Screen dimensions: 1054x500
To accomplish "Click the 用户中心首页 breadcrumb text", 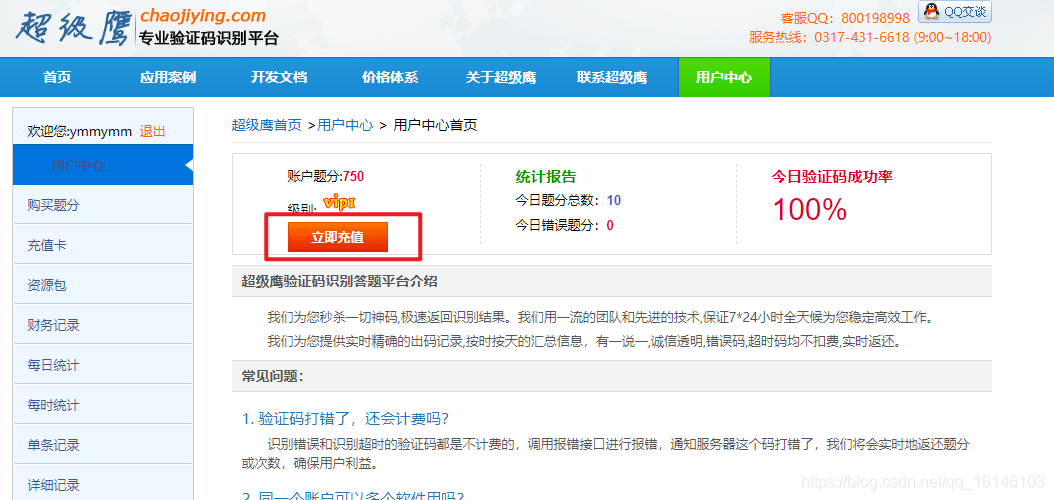I will [435, 125].
